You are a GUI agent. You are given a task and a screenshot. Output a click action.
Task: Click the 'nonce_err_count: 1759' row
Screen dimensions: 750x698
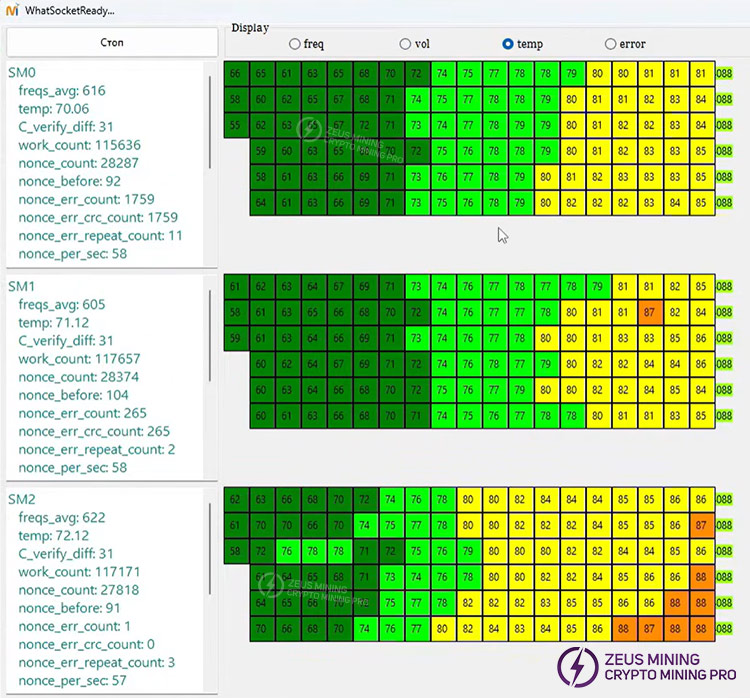pos(86,199)
